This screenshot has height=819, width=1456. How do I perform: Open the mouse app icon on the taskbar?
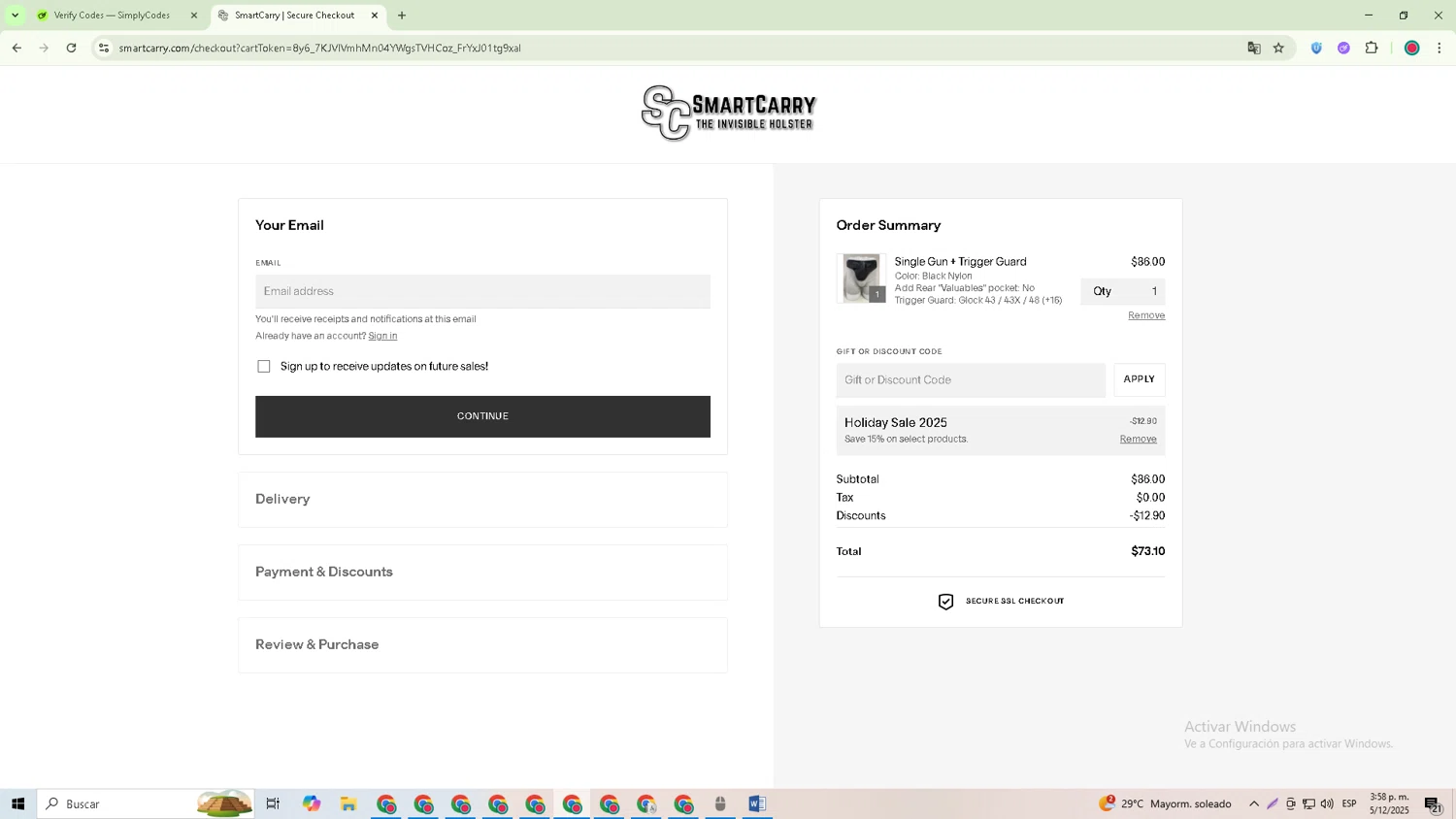[x=720, y=803]
